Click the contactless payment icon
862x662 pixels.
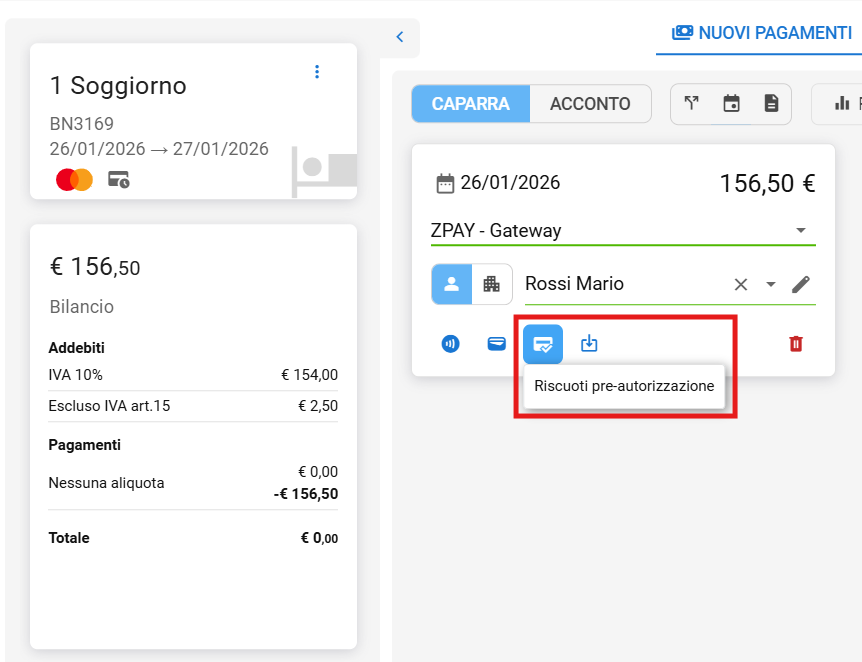tap(451, 344)
